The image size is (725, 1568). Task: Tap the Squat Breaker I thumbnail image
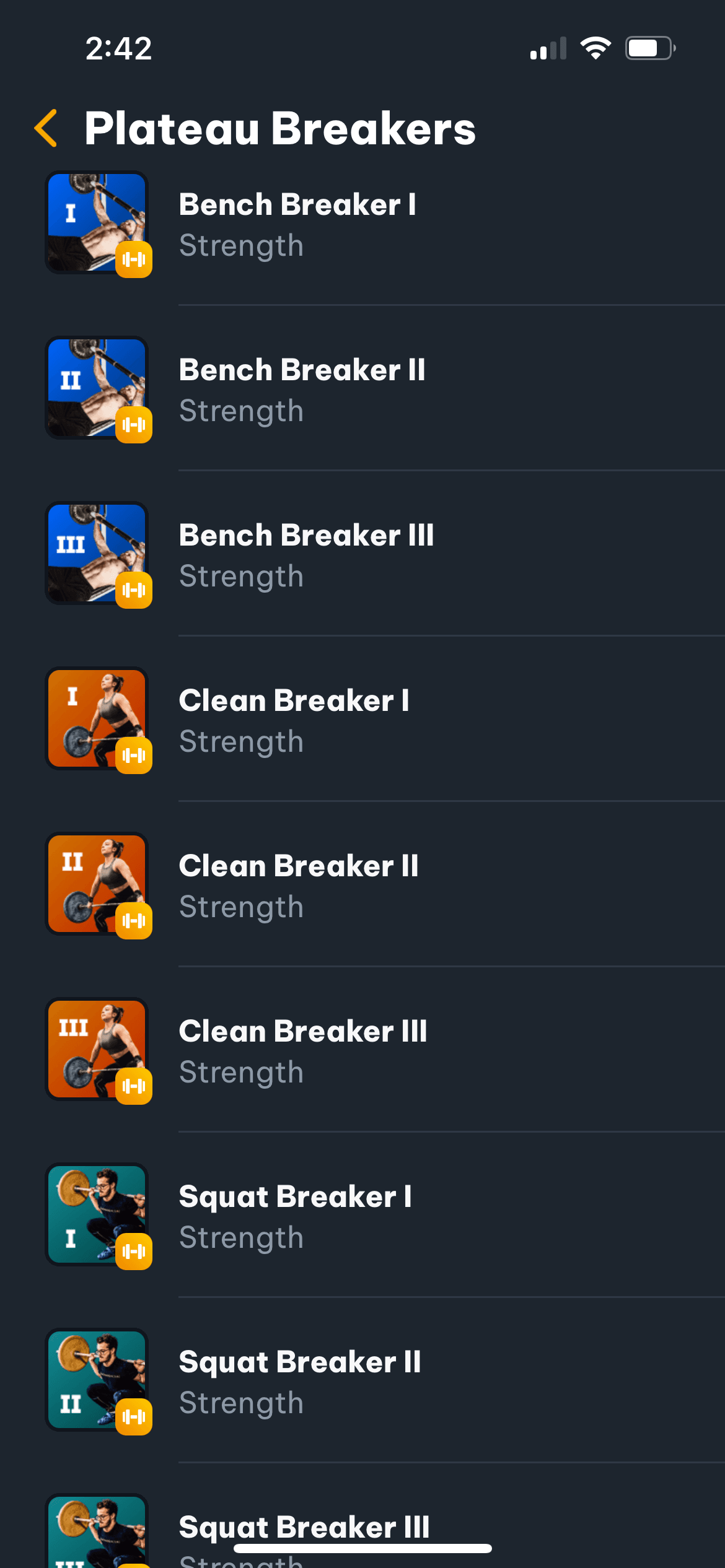96,1214
